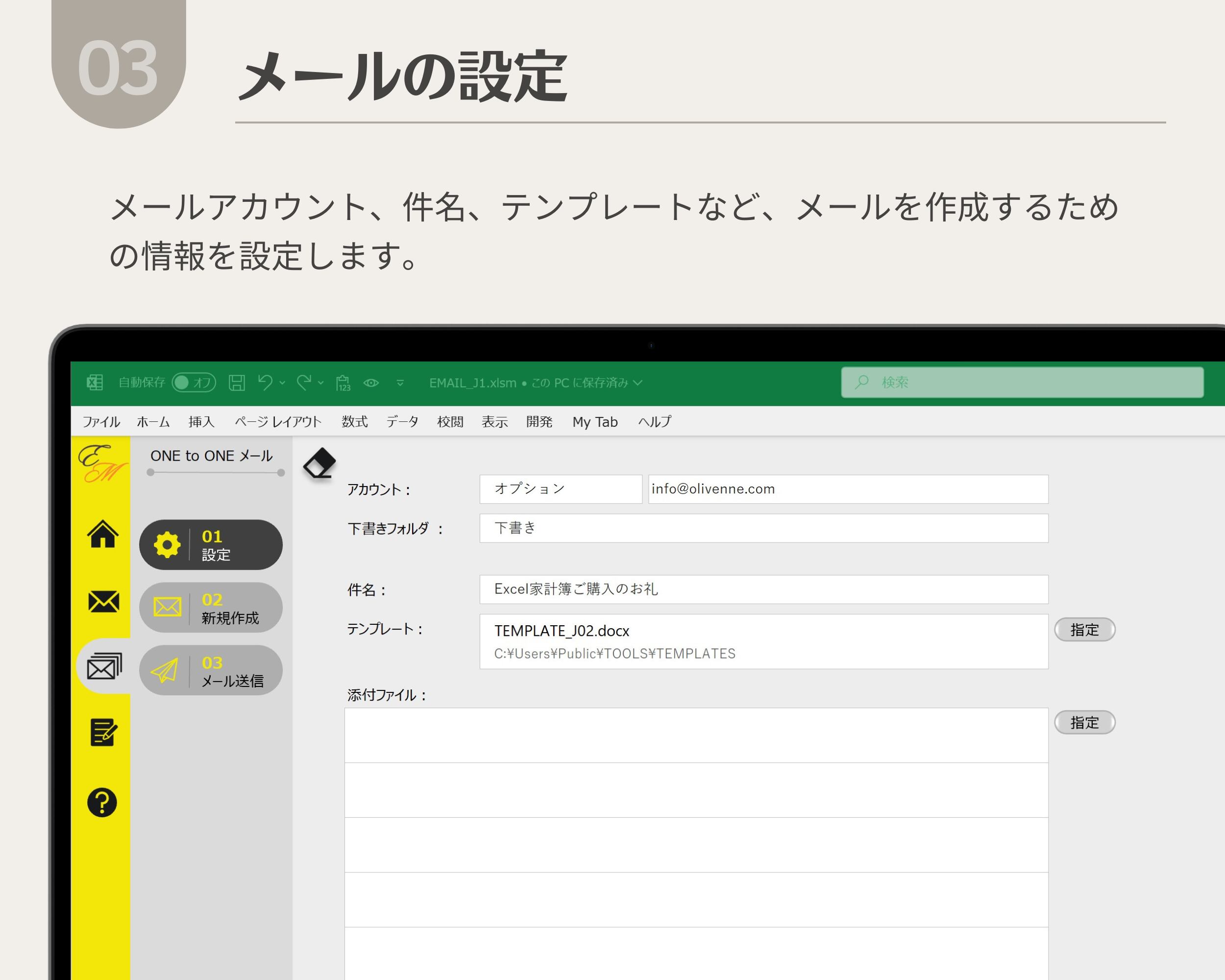This screenshot has width=1225, height=980.
Task: Click the Excel app icon in title bar
Action: click(x=95, y=382)
